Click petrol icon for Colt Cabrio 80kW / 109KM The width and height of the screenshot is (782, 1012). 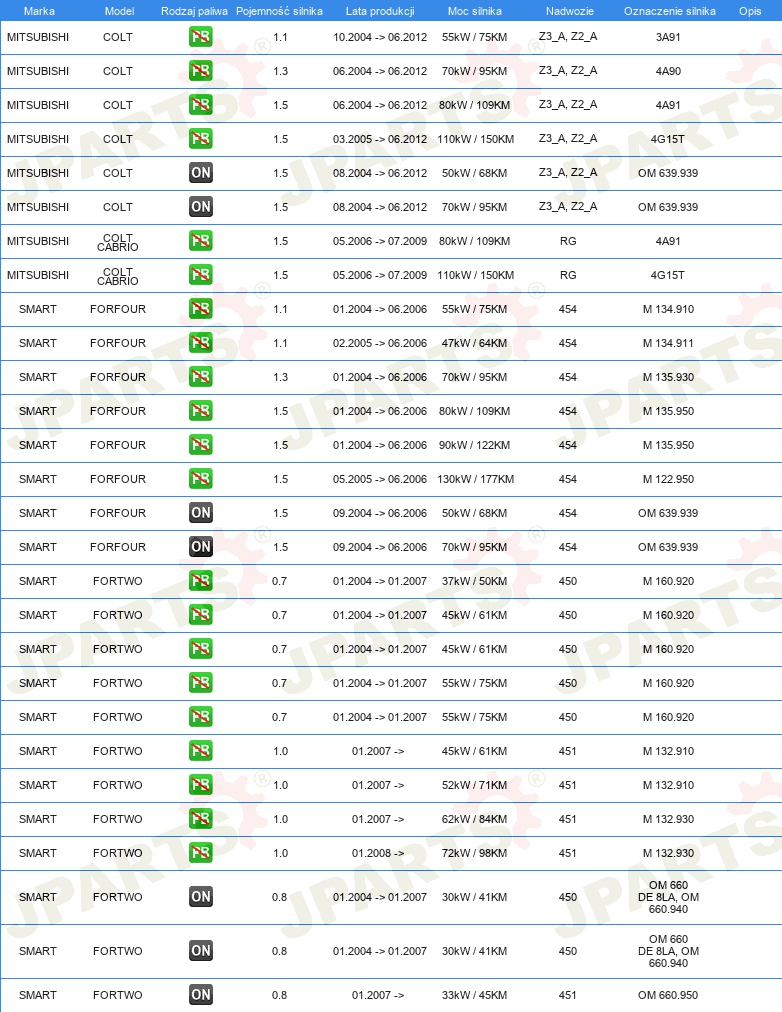[x=201, y=241]
